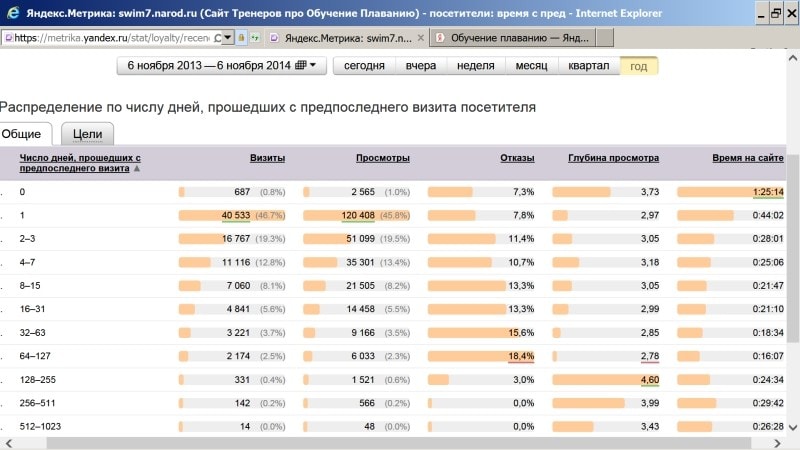This screenshot has height=450, width=800.
Task: Open the Общие tab
Action: (x=24, y=134)
